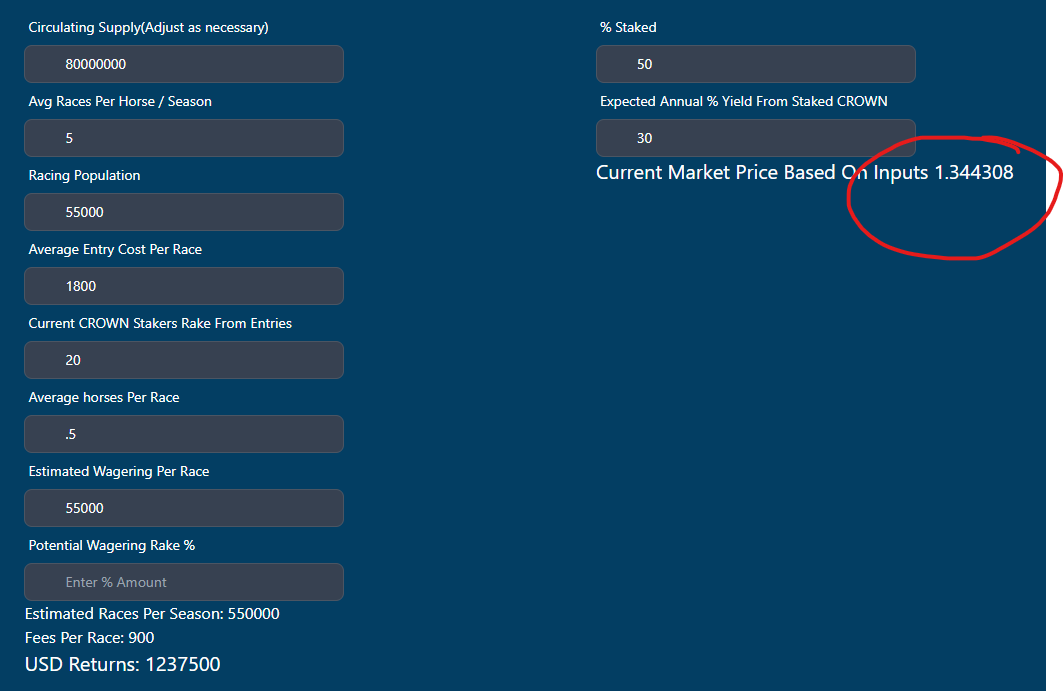The width and height of the screenshot is (1063, 691).
Task: Edit the Average Entry Cost Per Race field
Action: click(184, 286)
